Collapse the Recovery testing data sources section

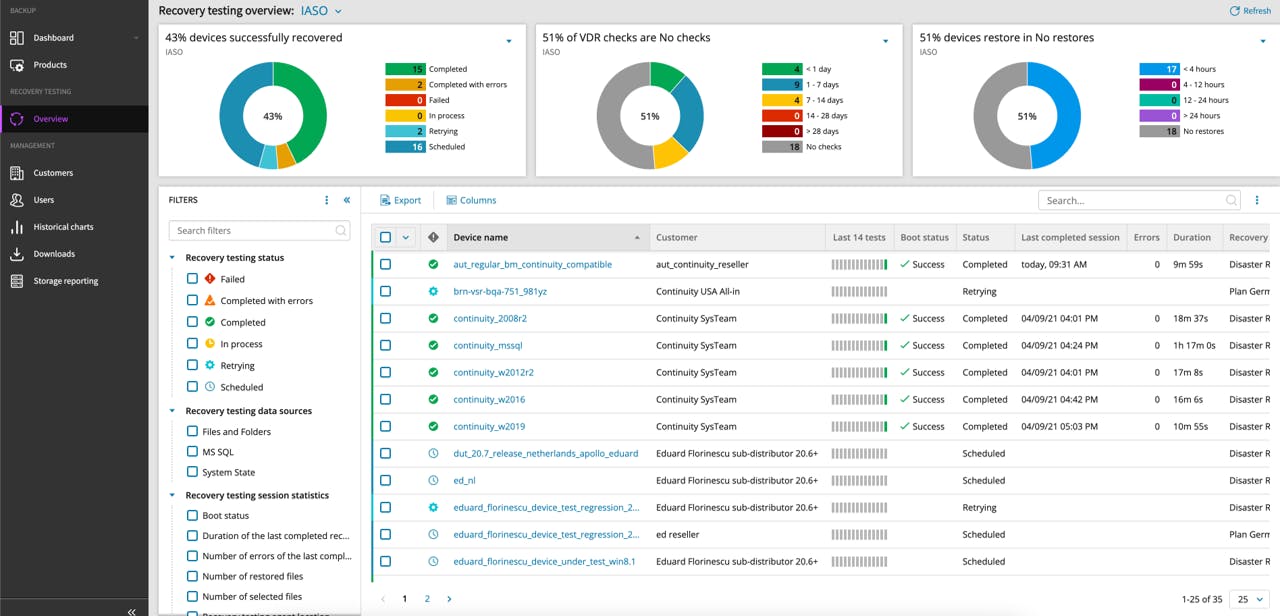tap(173, 411)
